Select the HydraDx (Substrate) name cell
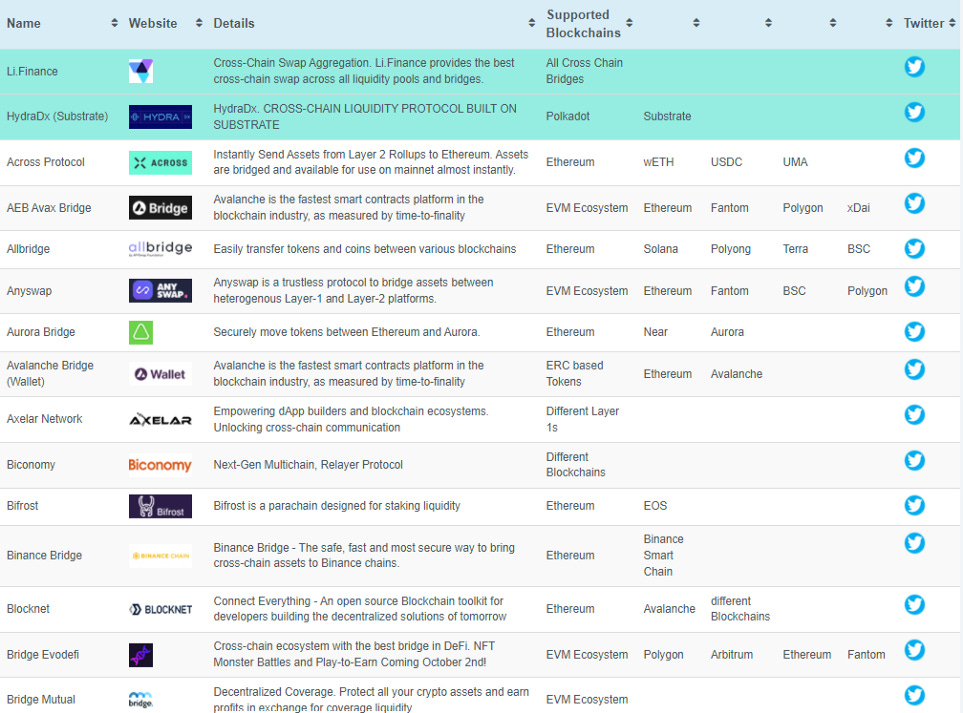The width and height of the screenshot is (963, 713). point(57,116)
